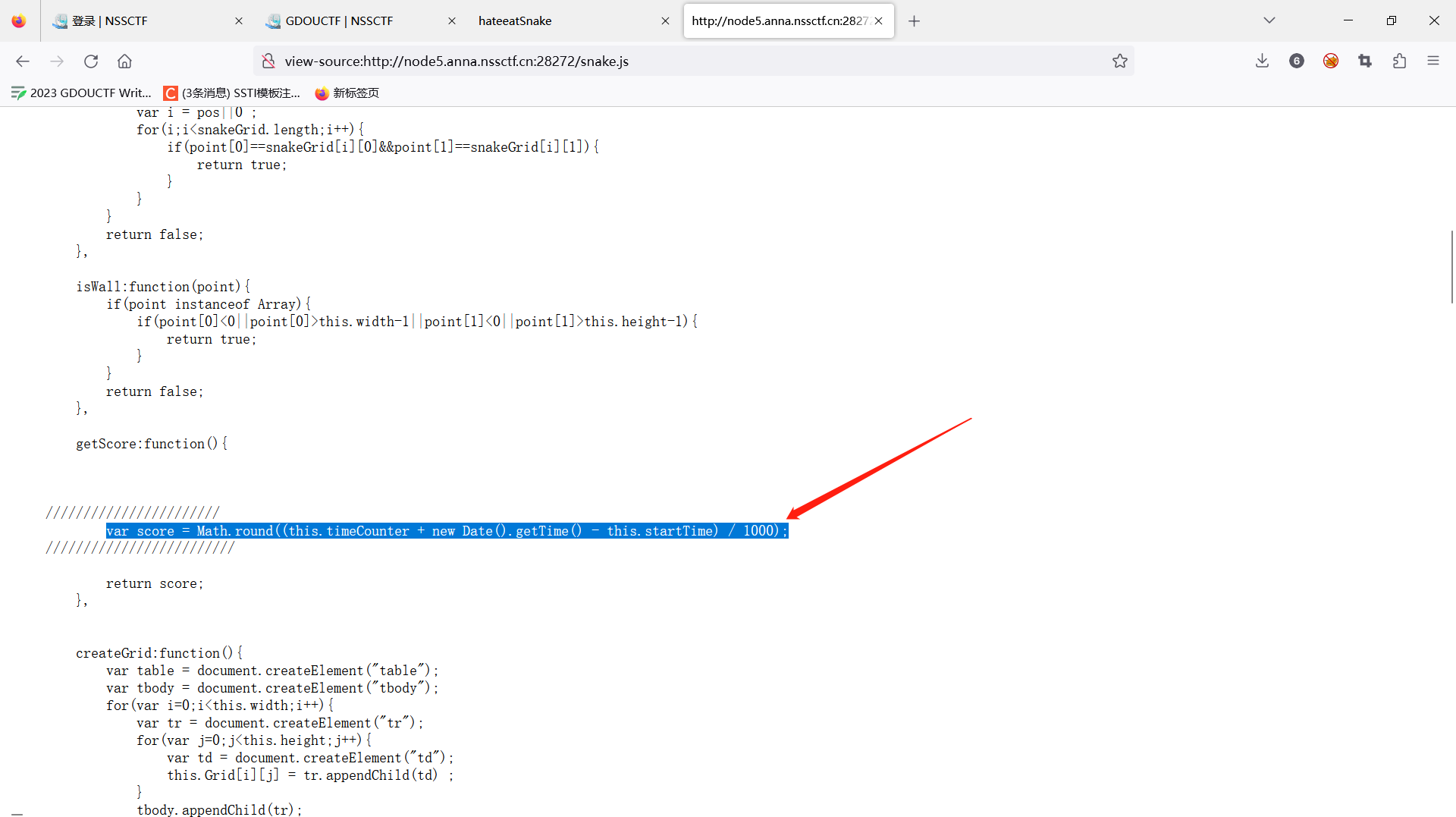
Task: Open the downloads panel
Action: (x=1262, y=61)
